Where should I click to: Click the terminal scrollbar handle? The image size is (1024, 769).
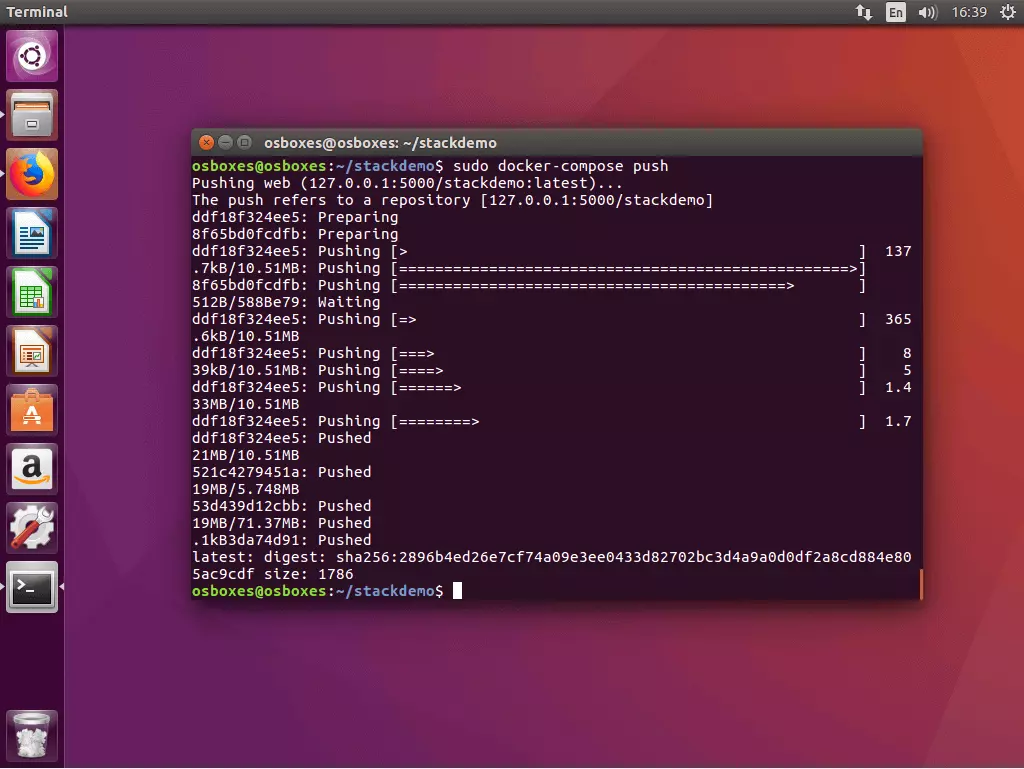click(921, 584)
